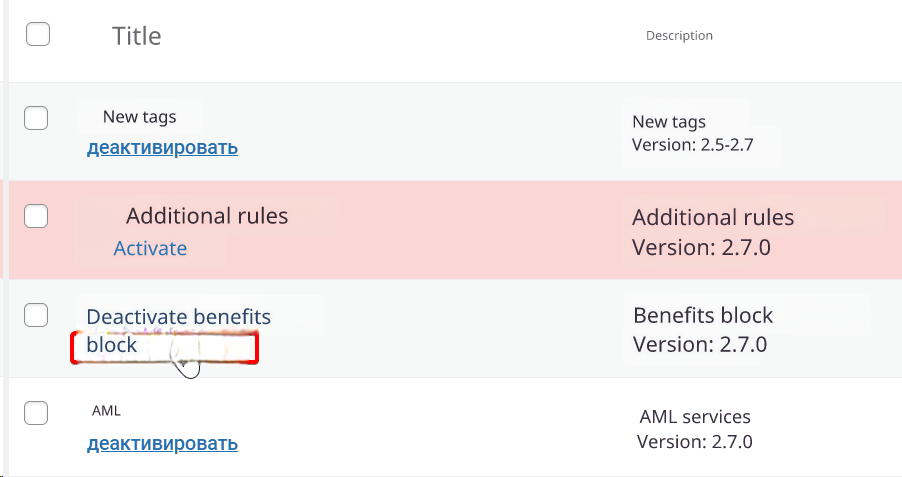This screenshot has height=477, width=902.
Task: Click the Title column header
Action: [136, 36]
